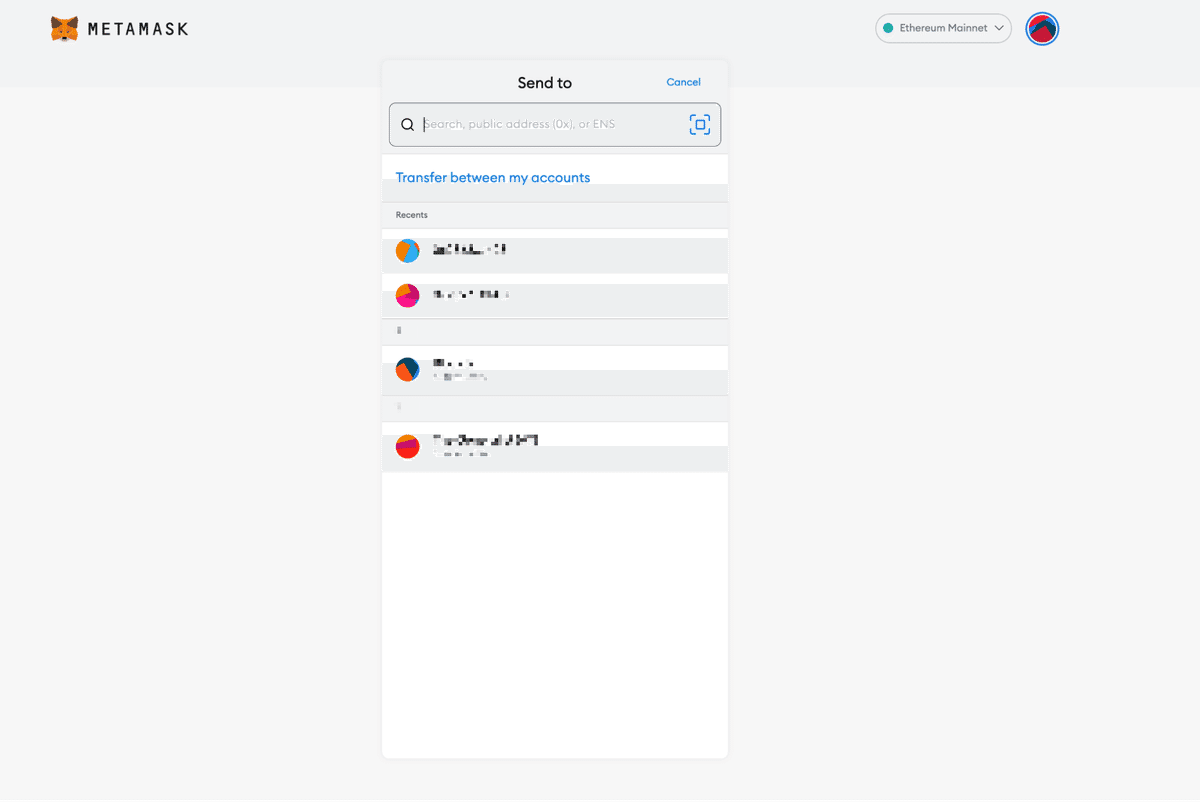The width and height of the screenshot is (1200, 802).
Task: Select the orange and light-blue recent avatar
Action: [x=407, y=251]
